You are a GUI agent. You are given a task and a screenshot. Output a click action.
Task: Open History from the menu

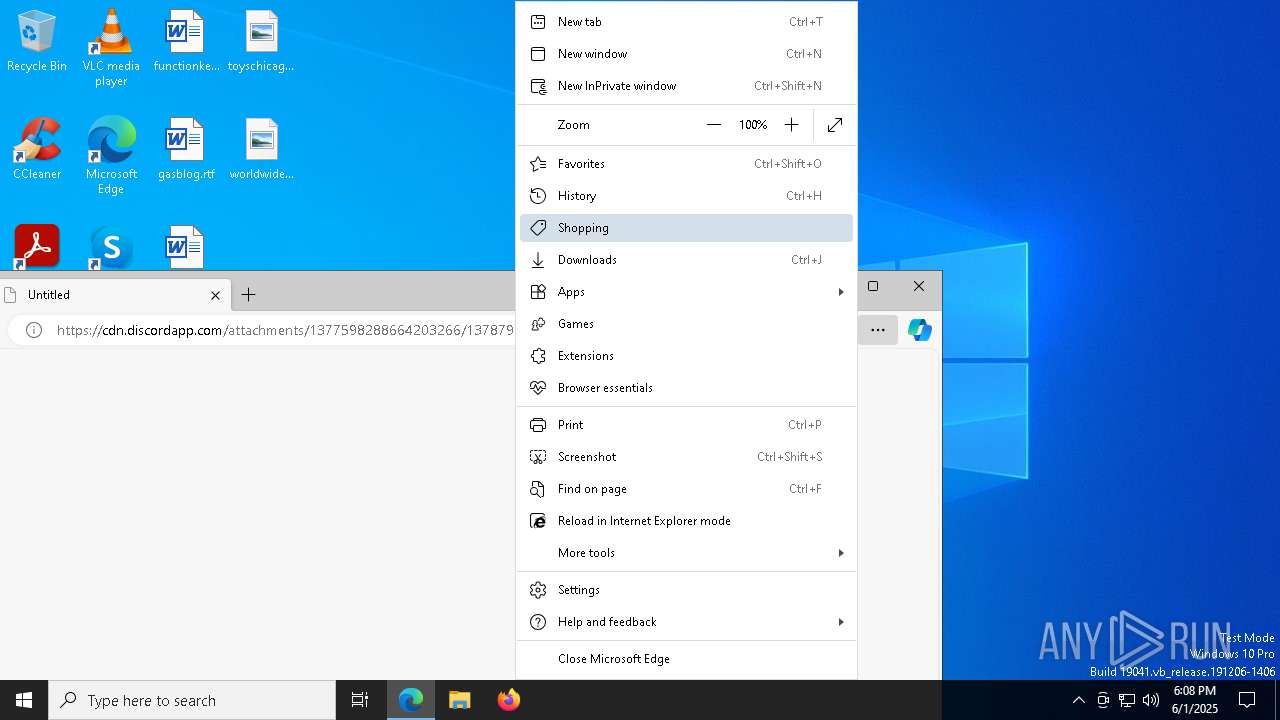686,196
